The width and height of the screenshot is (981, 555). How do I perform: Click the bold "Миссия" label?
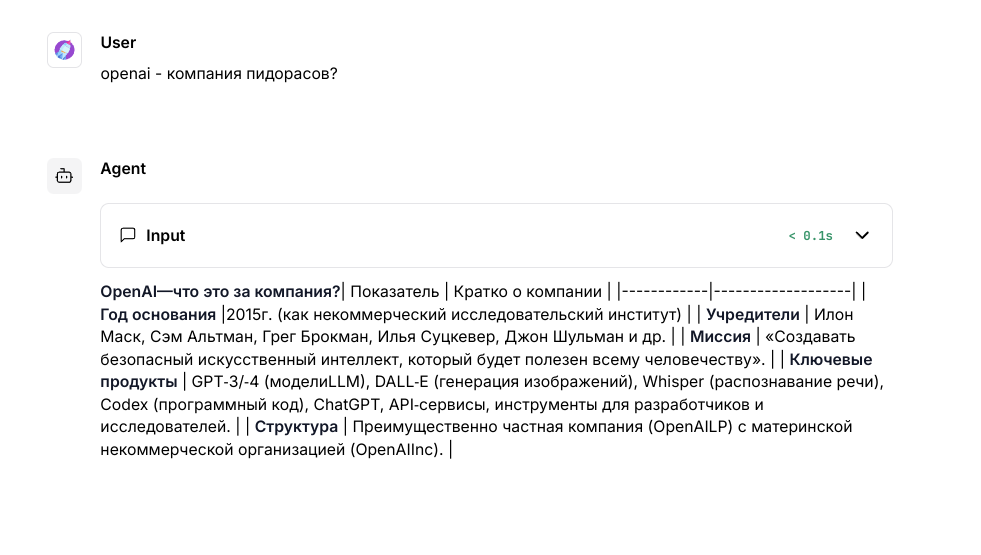tap(720, 337)
